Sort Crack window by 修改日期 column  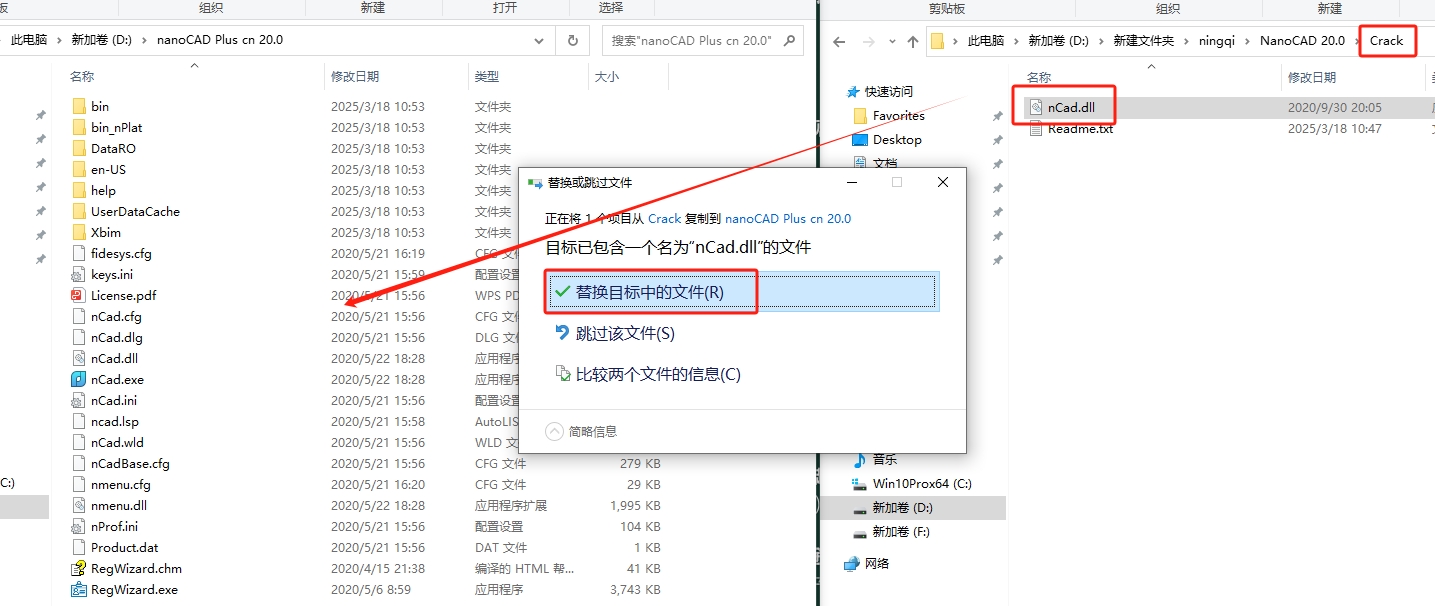[1312, 77]
